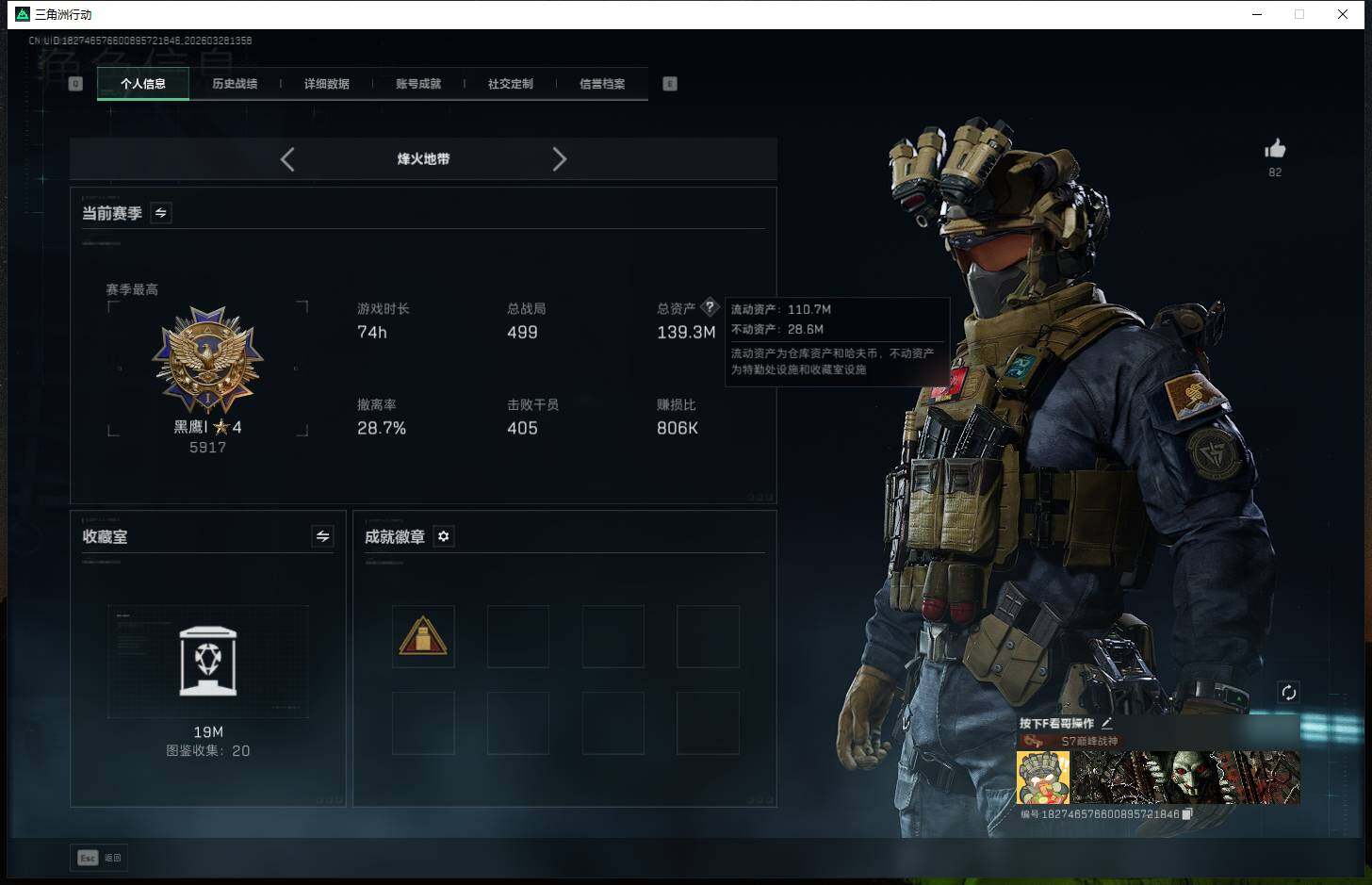Click the 总资产 question mark help icon
This screenshot has height=885, width=1372.
710,307
